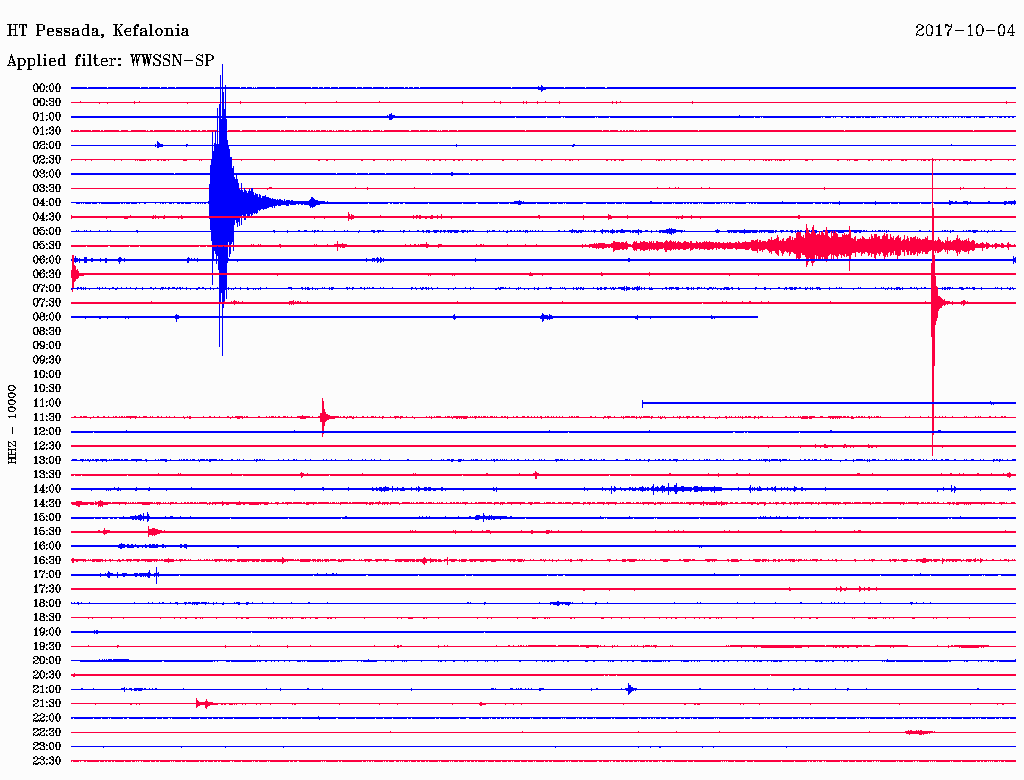Select the 07:30 time label
Screen dimensions: 1024x780
point(47,303)
